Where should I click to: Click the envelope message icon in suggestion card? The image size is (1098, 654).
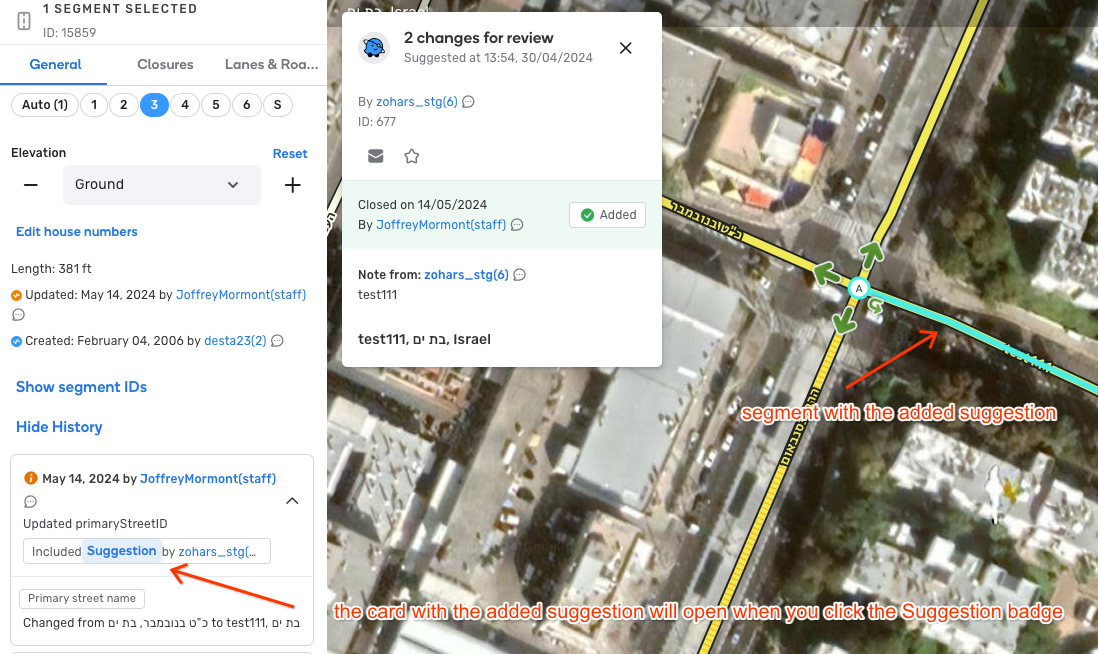[x=376, y=156]
